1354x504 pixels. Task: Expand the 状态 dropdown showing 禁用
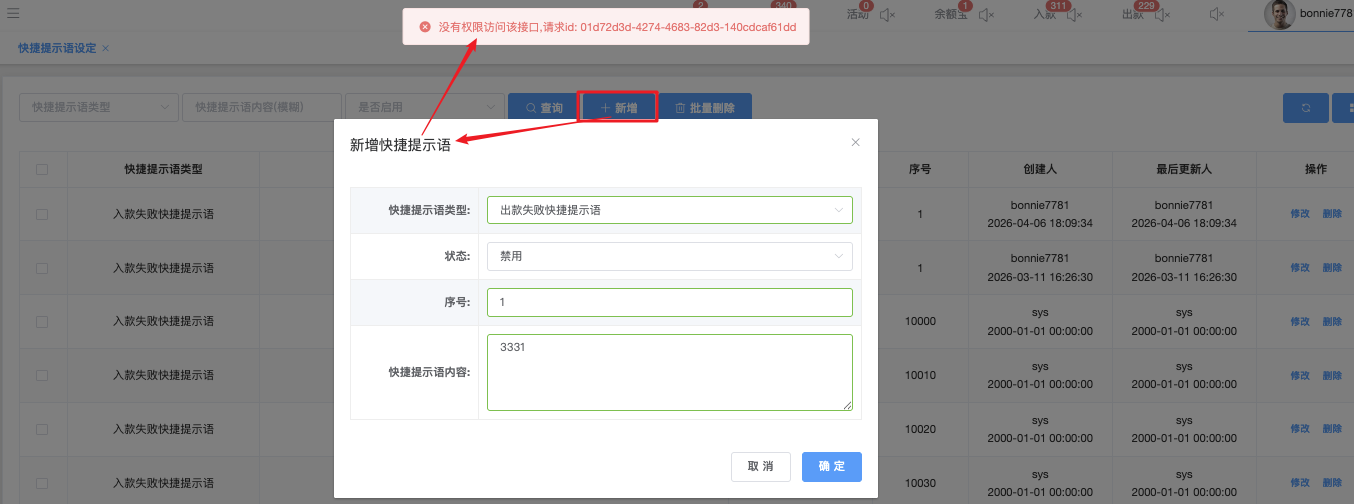tap(669, 256)
